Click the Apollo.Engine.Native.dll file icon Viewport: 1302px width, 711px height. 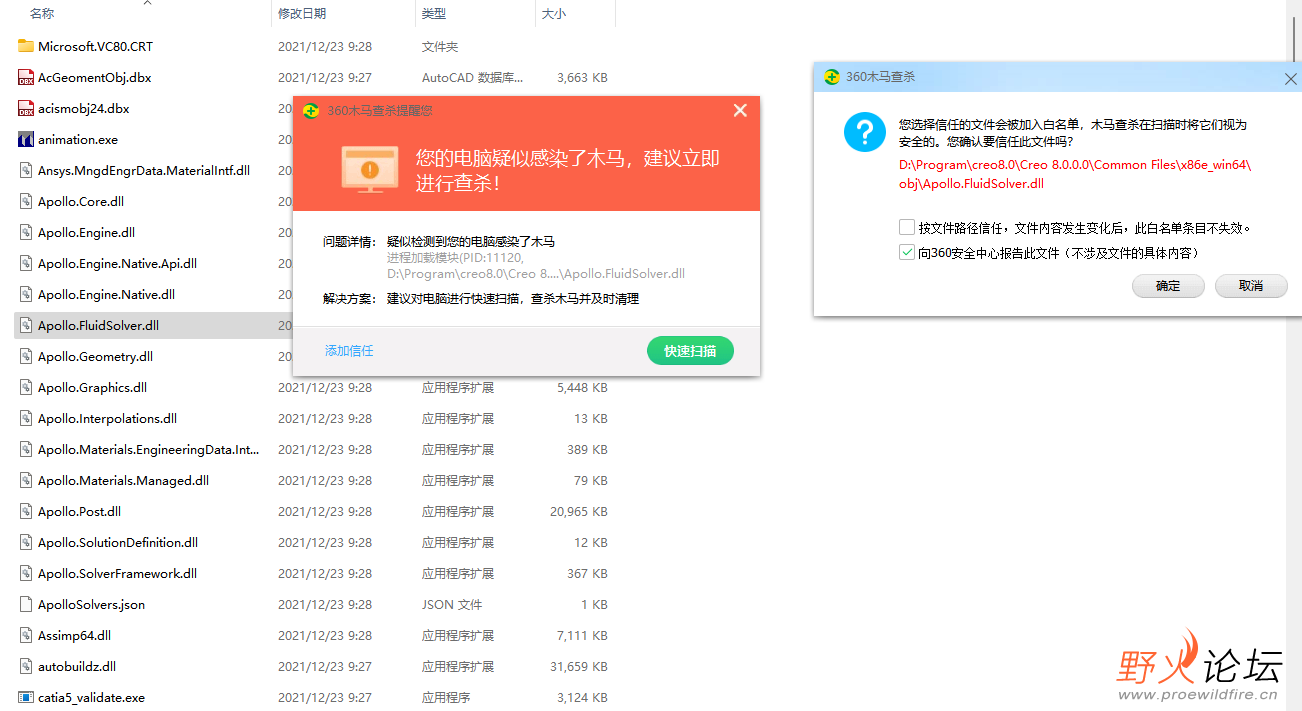tap(26, 294)
